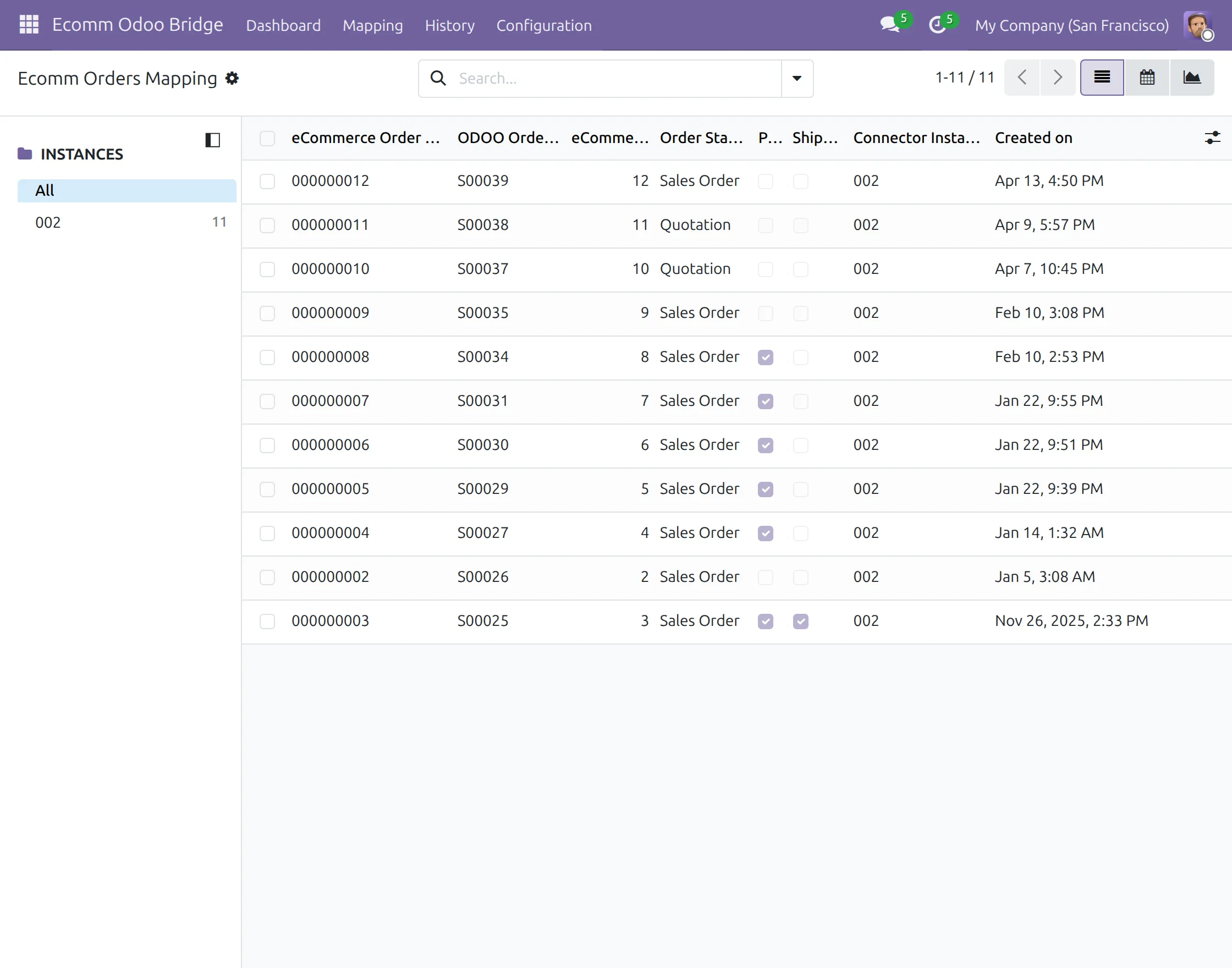Screen dimensions: 1232x968
Task: Open the gear actions menu beside title
Action: (232, 78)
